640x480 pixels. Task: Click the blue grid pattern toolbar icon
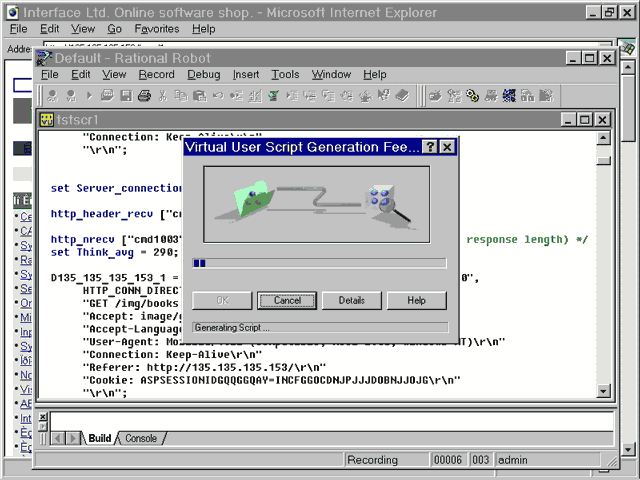[509, 96]
